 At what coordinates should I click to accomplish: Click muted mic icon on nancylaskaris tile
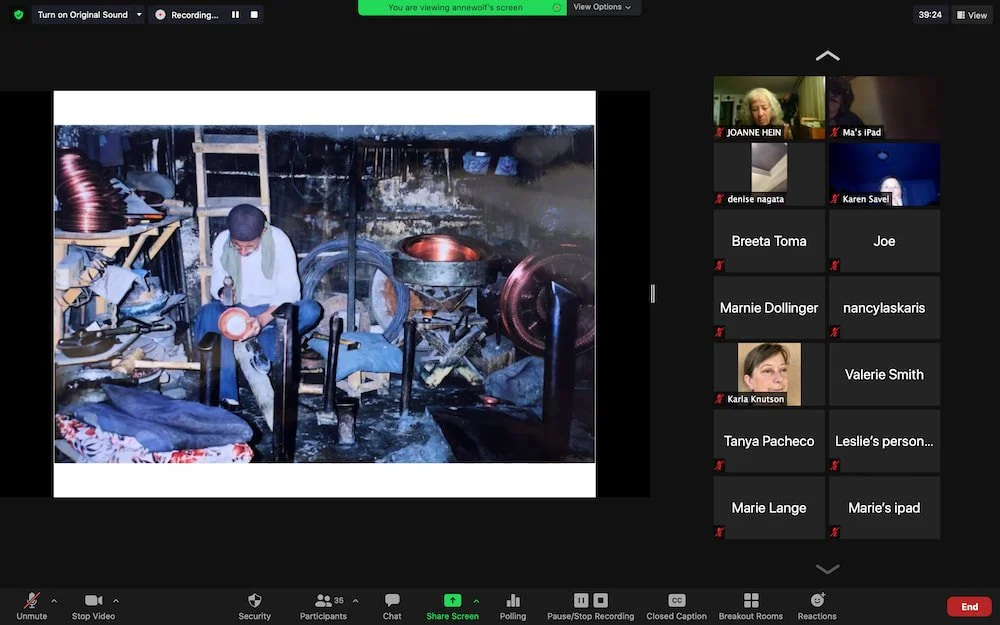coord(834,332)
